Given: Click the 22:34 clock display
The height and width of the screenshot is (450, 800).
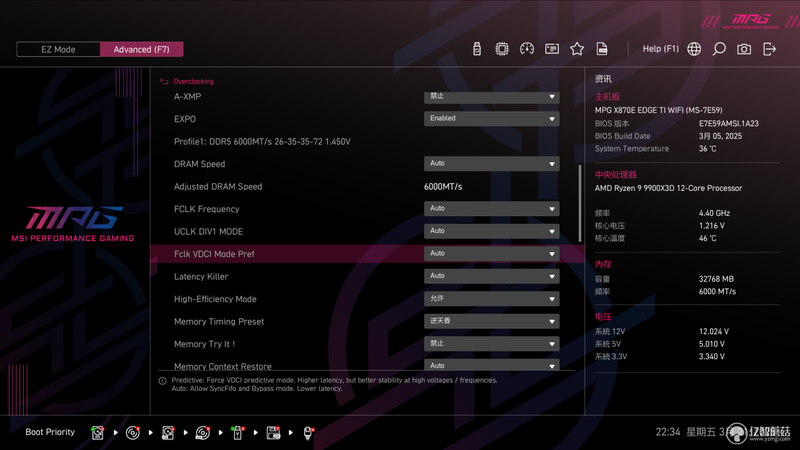Looking at the screenshot, I should (668, 432).
